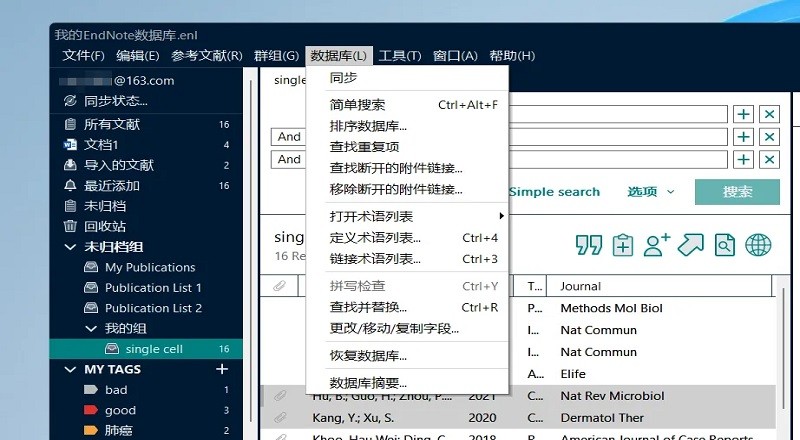Screen dimensions: 800x440
Task: Click the 同步状态... sidebar item
Action: 115,100
